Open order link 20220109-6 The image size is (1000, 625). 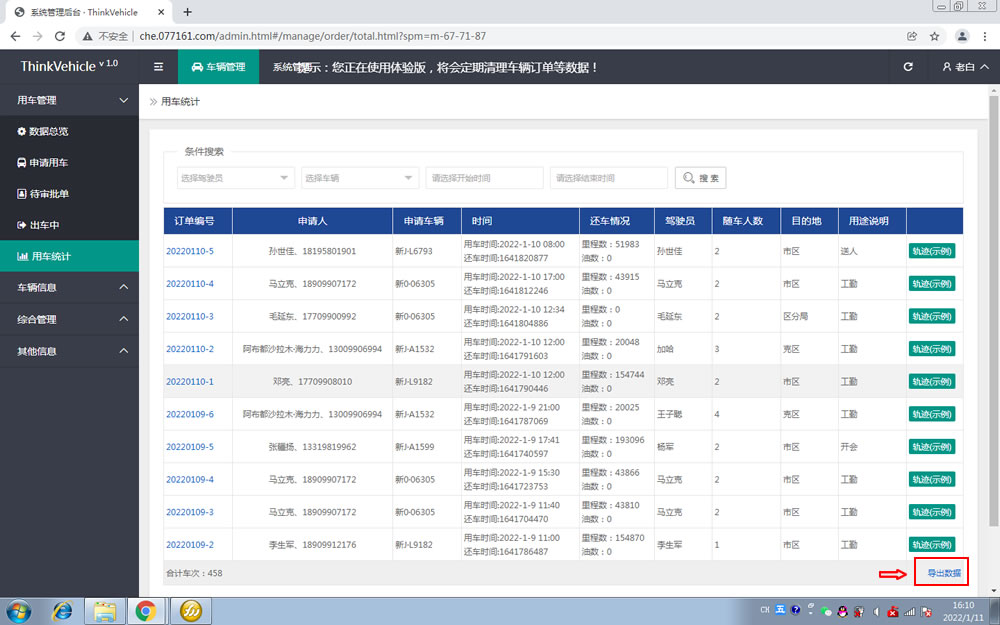pyautogui.click(x=190, y=414)
